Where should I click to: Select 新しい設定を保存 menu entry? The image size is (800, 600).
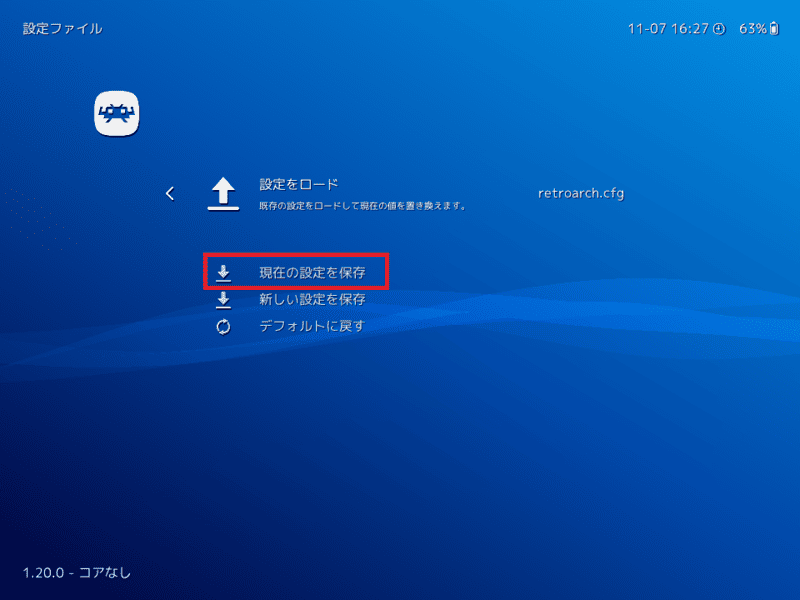pyautogui.click(x=312, y=299)
